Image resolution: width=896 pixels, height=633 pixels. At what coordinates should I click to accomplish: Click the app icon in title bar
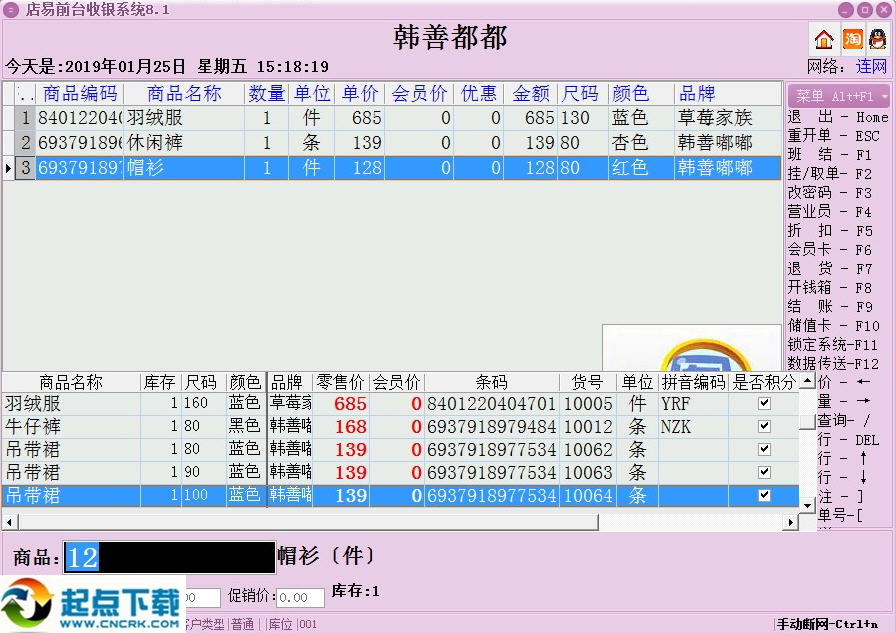pyautogui.click(x=11, y=10)
